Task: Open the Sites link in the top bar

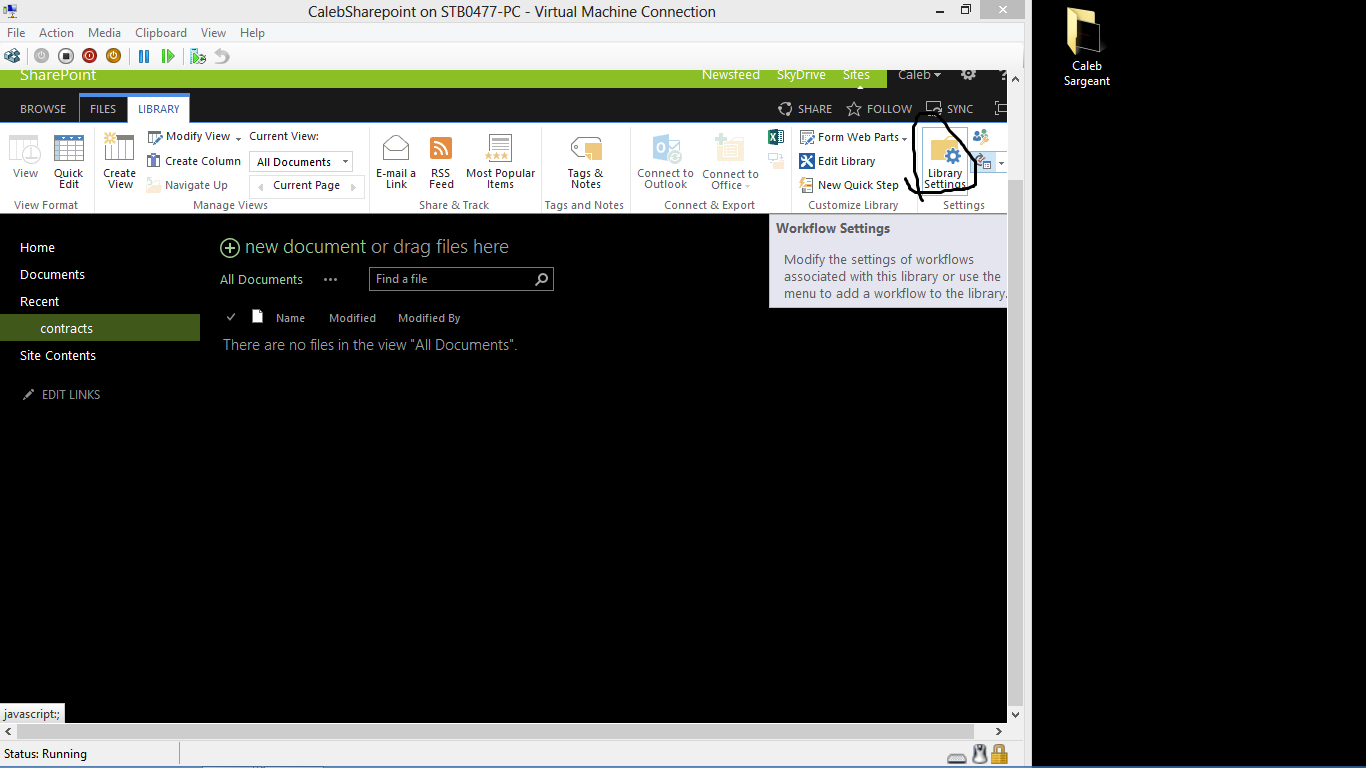Action: click(x=856, y=75)
